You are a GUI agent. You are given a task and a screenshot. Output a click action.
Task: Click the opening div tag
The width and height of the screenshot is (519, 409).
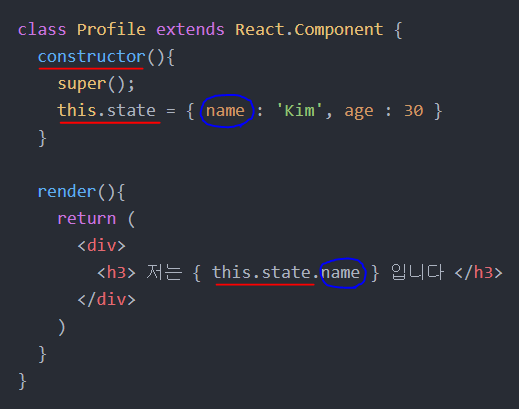(101, 246)
